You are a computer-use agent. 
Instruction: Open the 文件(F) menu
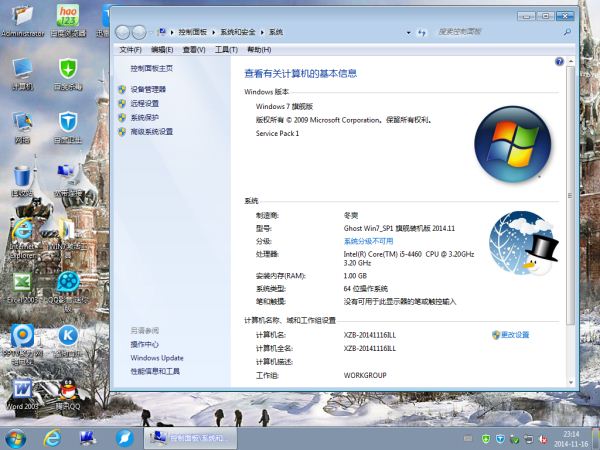click(x=130, y=50)
